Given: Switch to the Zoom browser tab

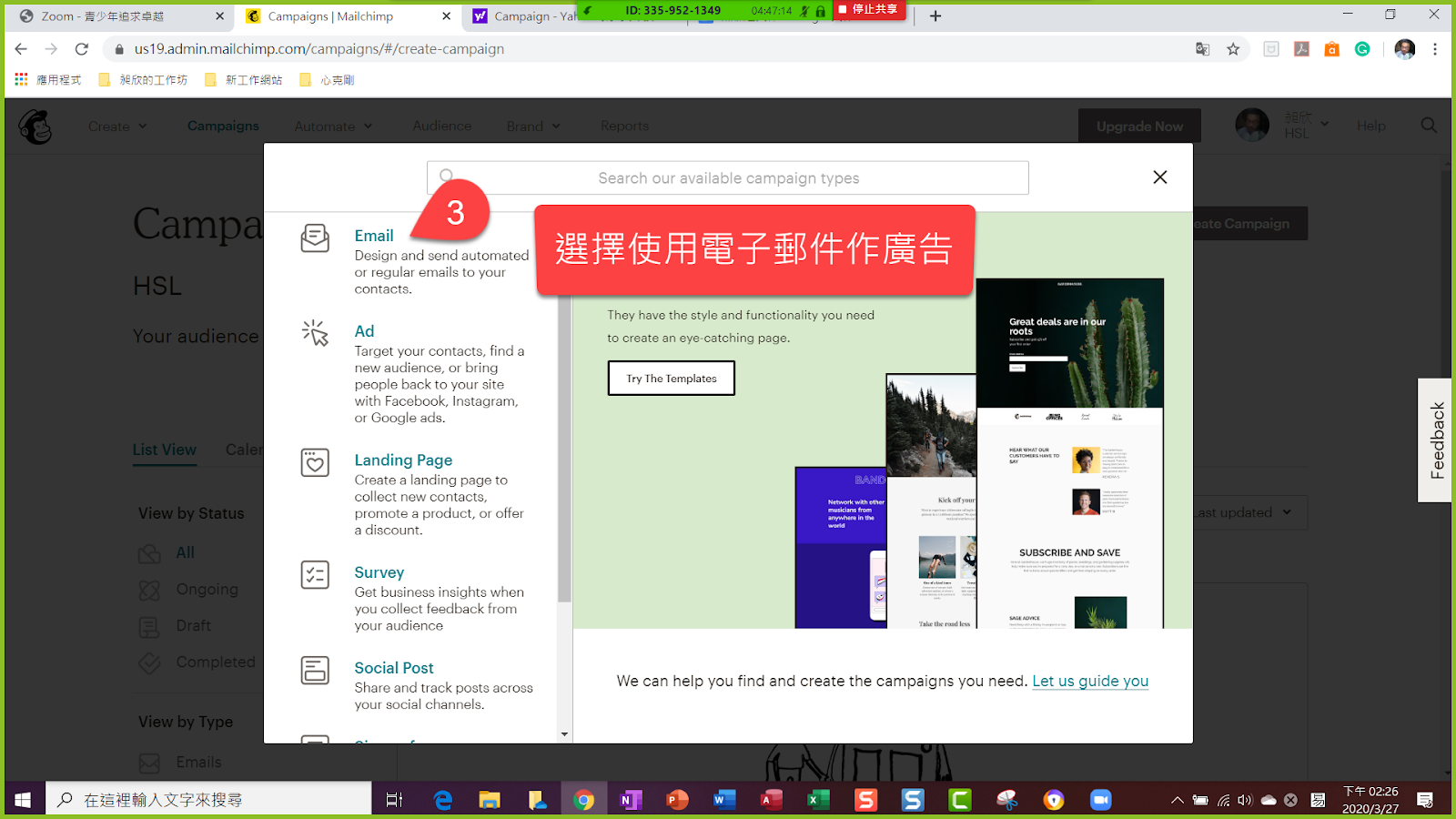Looking at the screenshot, I should tap(121, 16).
